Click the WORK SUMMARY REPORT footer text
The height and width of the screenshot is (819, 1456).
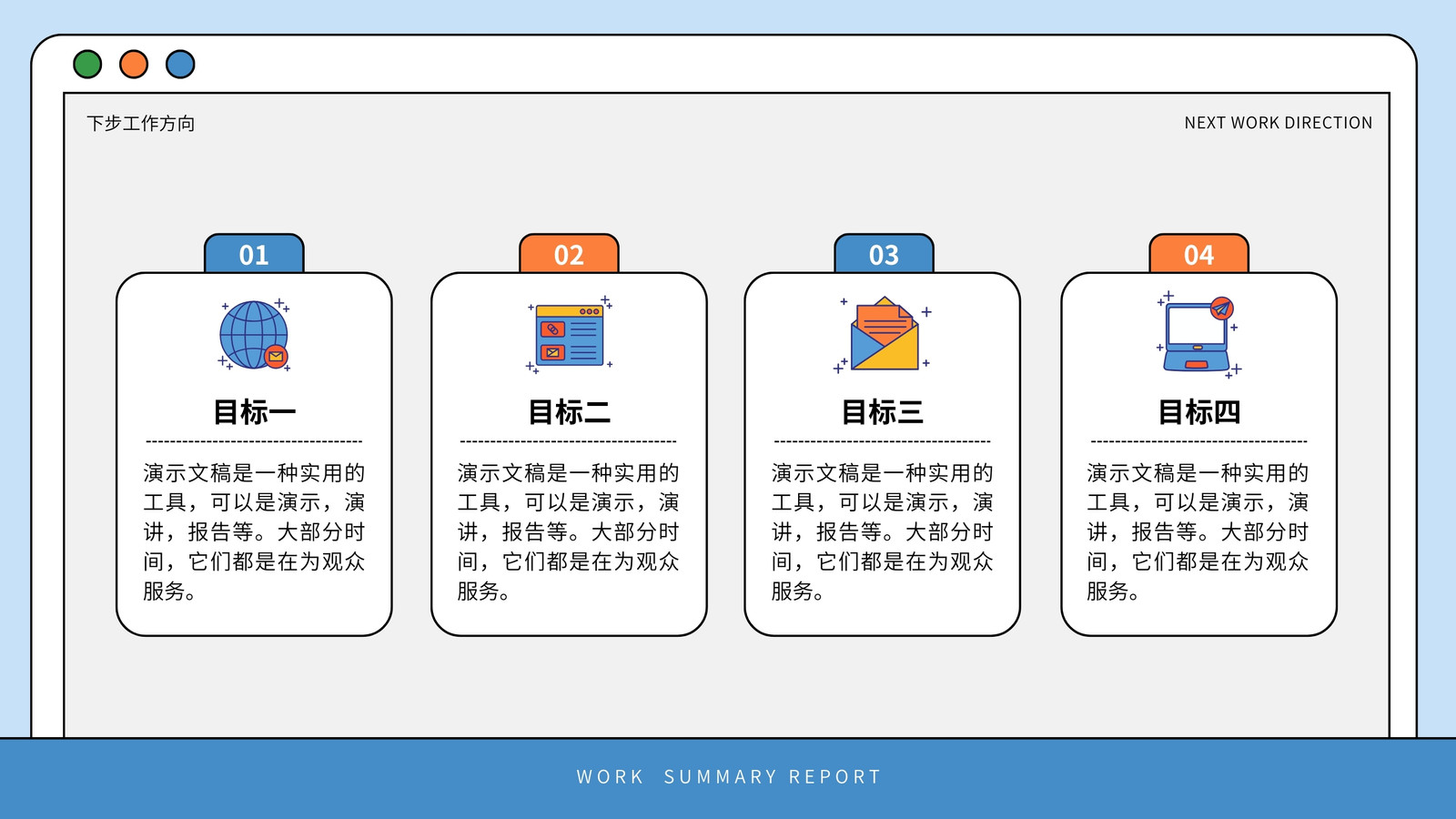click(x=729, y=777)
